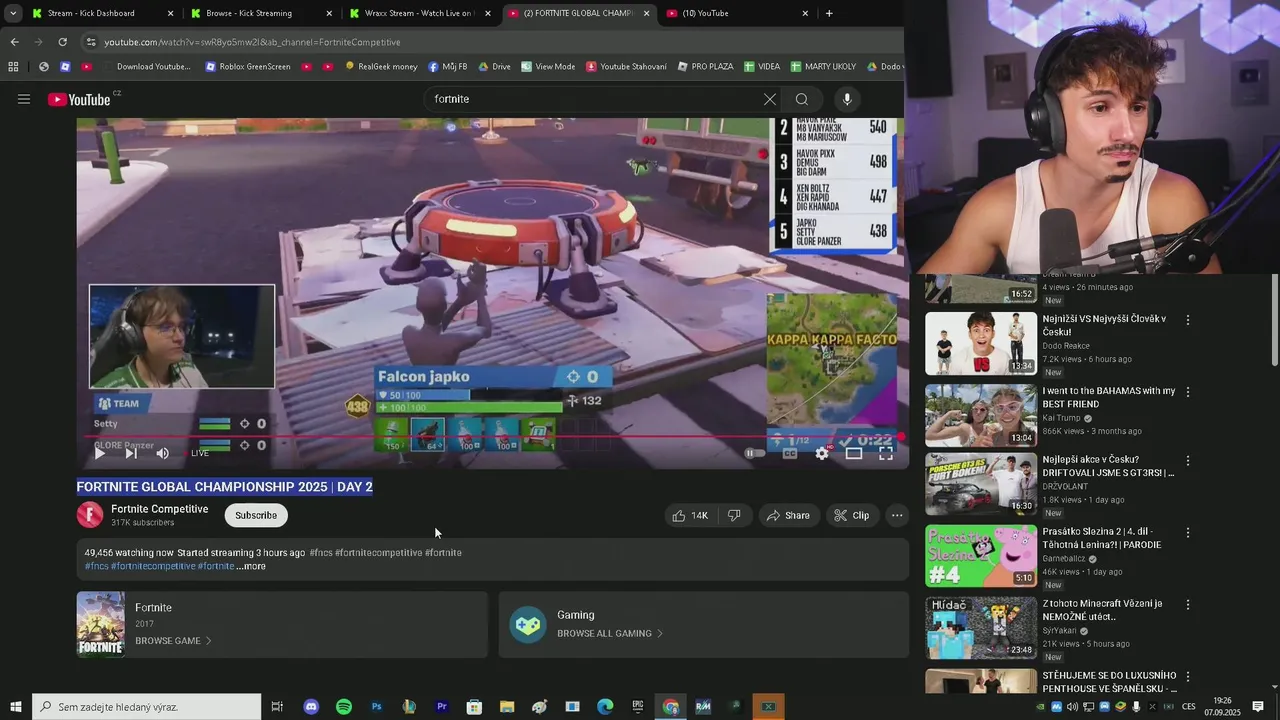1280x720 pixels.
Task: Play the livestream video
Action: (x=99, y=453)
